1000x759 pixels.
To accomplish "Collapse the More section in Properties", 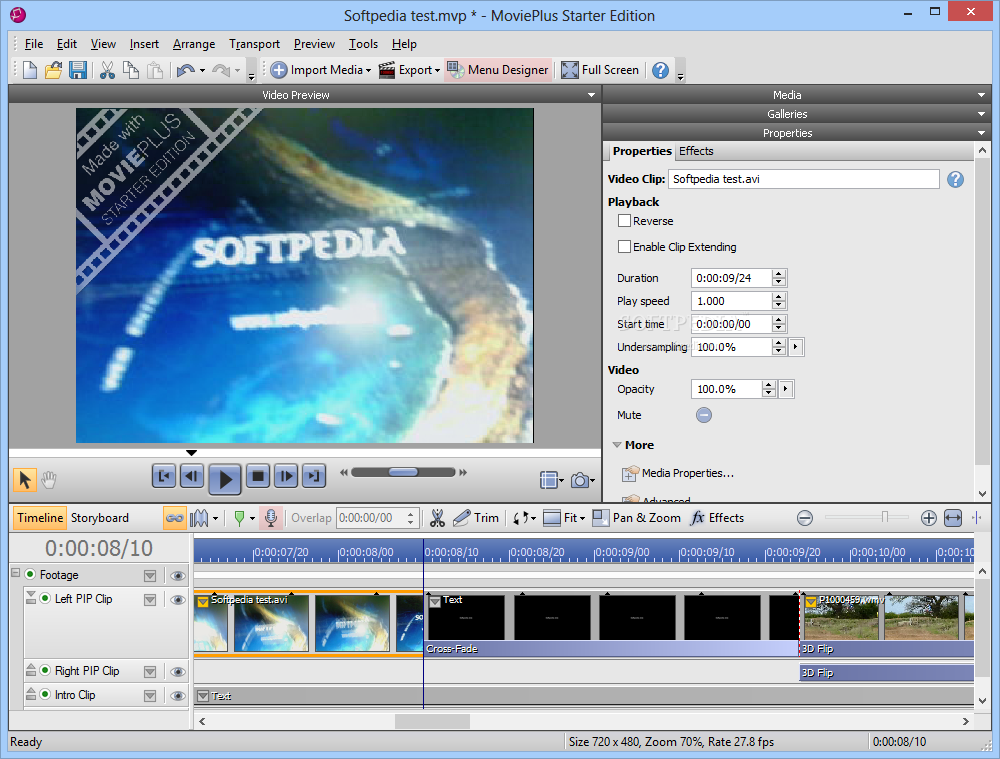I will pos(617,445).
